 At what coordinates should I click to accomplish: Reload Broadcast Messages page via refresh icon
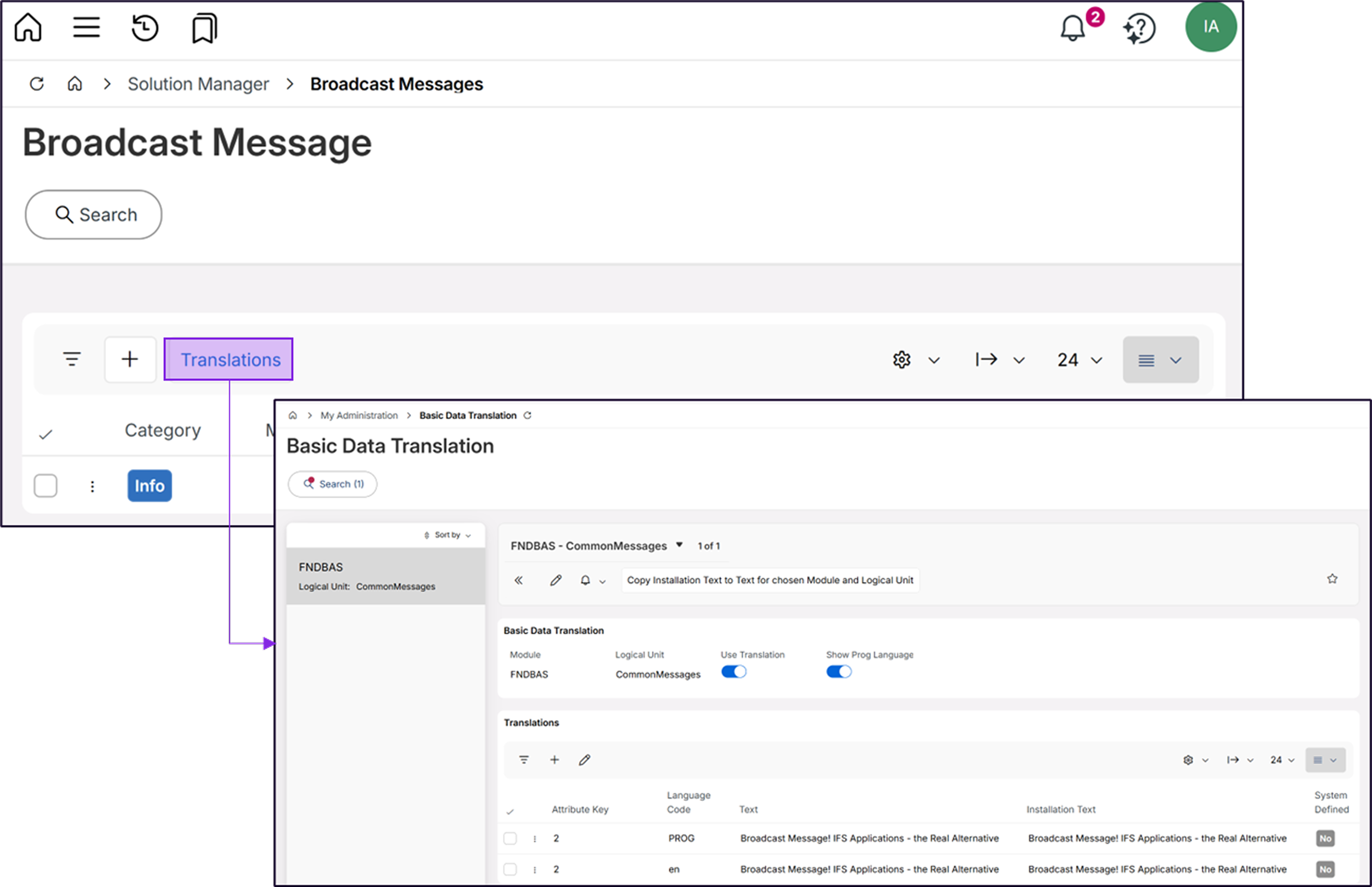point(37,84)
